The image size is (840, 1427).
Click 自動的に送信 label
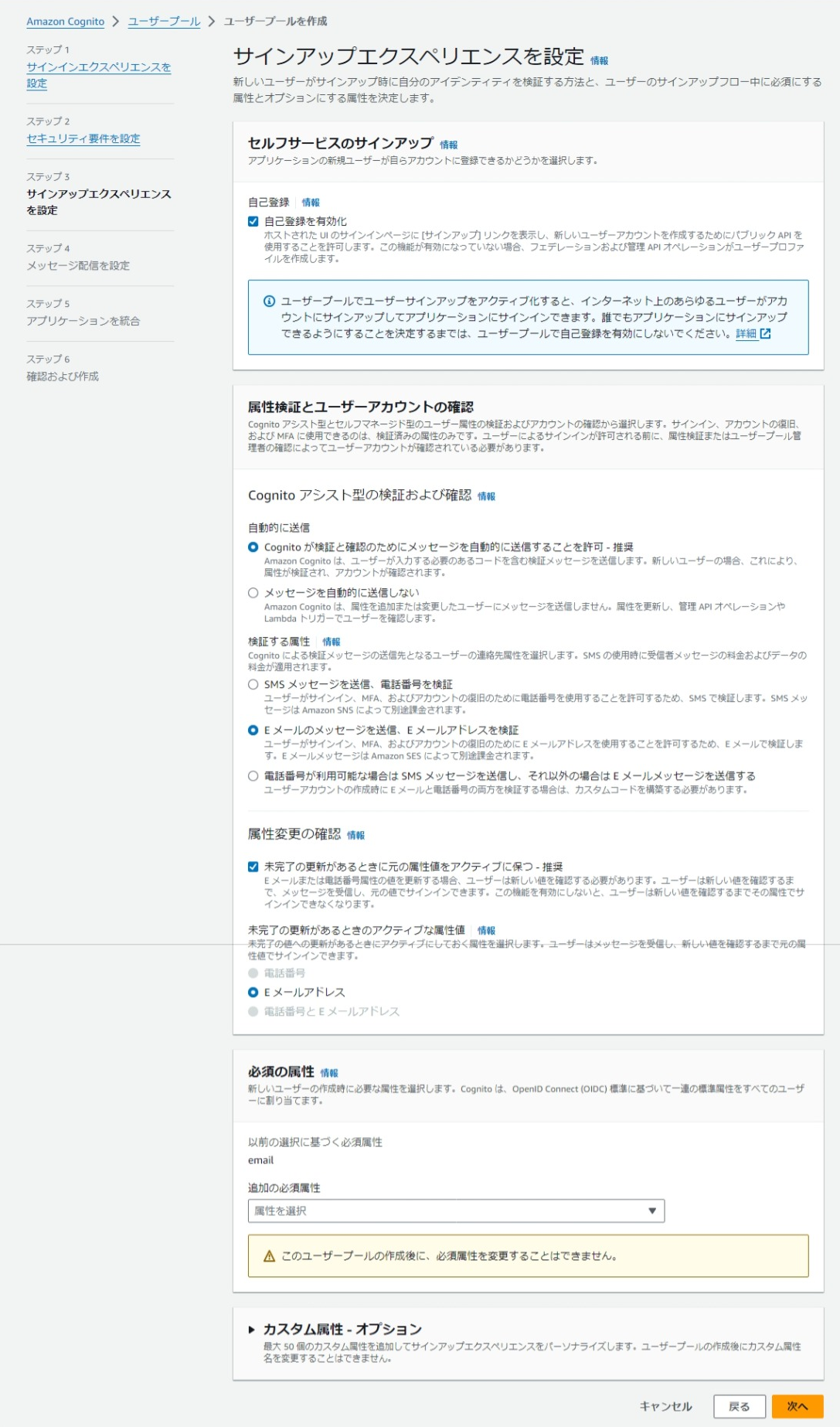coord(279,528)
